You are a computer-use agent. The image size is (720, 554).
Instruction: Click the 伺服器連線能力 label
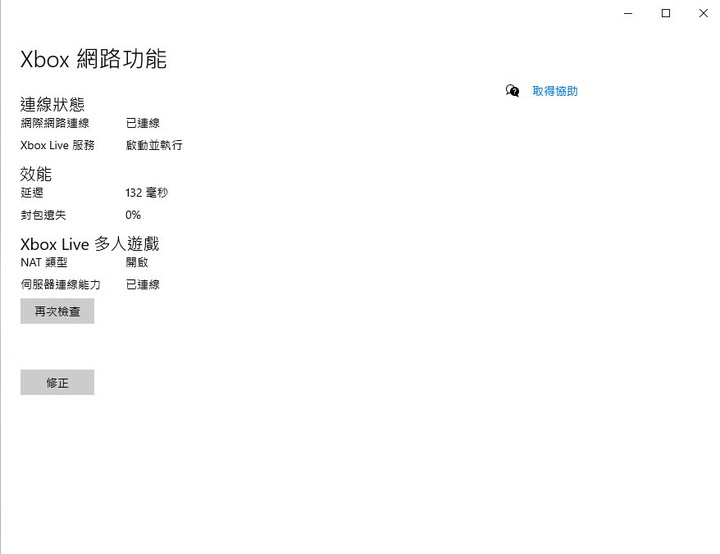coord(60,284)
